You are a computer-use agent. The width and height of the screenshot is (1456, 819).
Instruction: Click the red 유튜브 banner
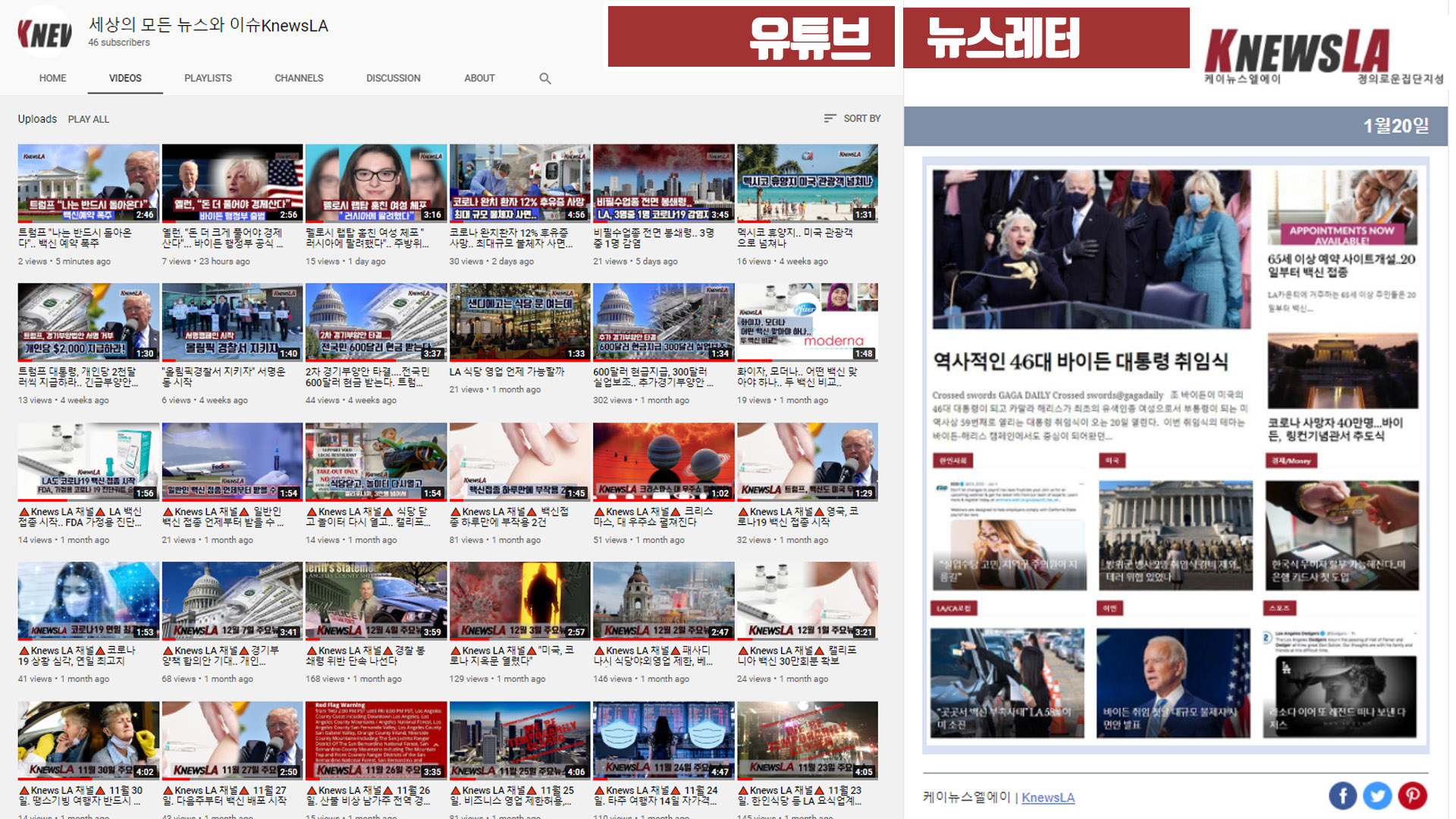pyautogui.click(x=751, y=36)
